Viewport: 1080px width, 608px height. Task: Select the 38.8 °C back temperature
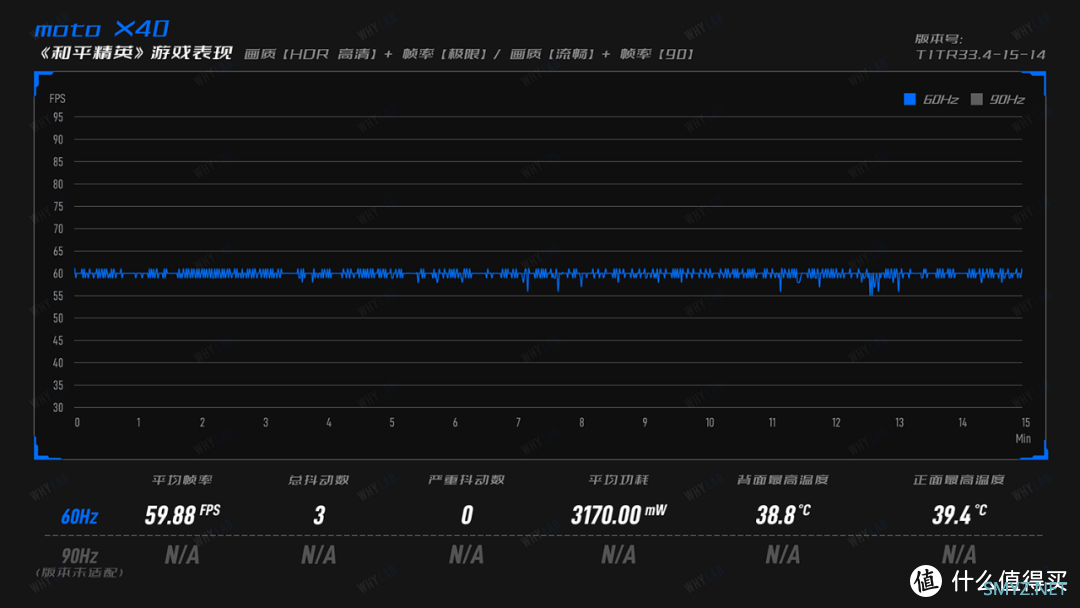click(x=783, y=514)
